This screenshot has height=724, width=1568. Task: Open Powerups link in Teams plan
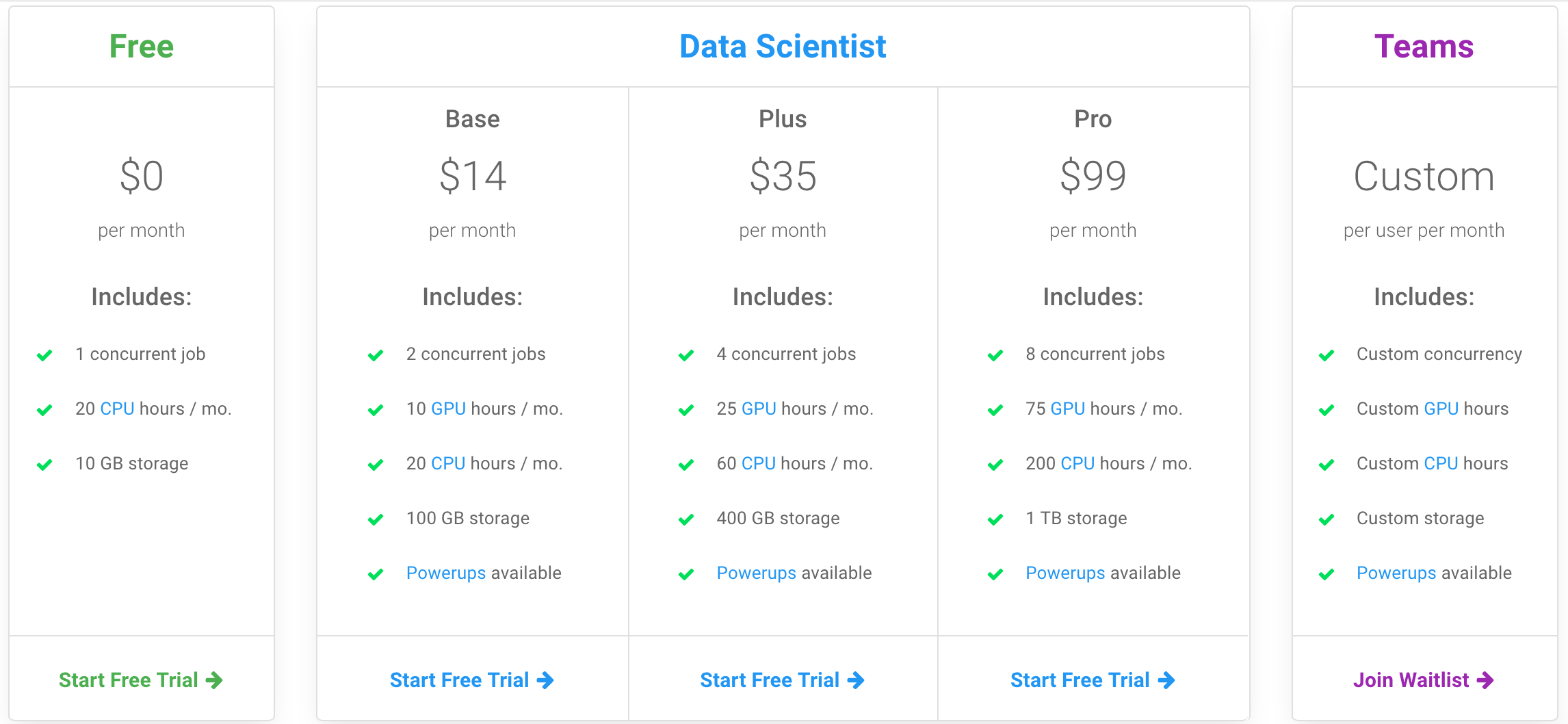pyautogui.click(x=1396, y=573)
